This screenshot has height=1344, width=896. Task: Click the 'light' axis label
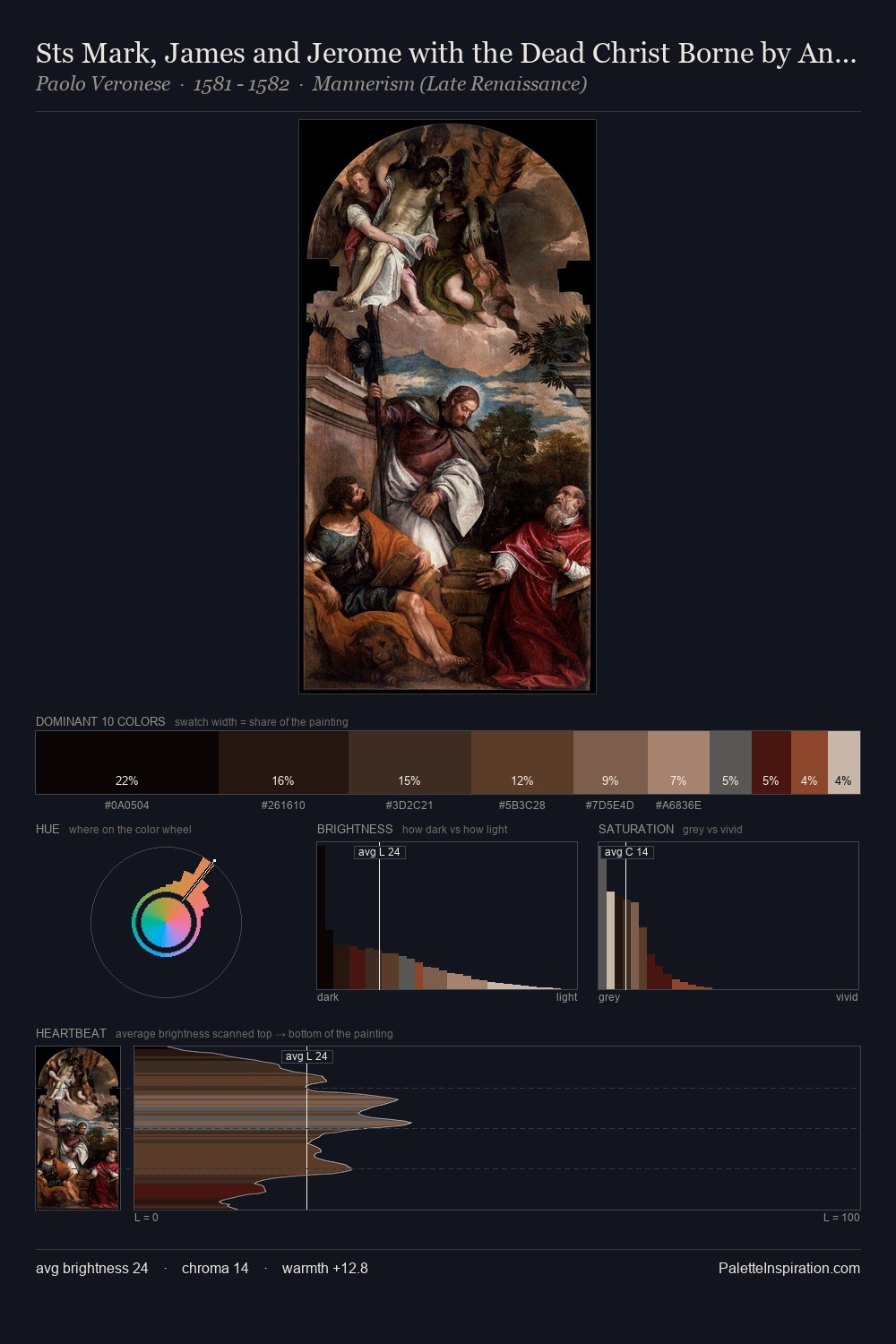tap(566, 997)
